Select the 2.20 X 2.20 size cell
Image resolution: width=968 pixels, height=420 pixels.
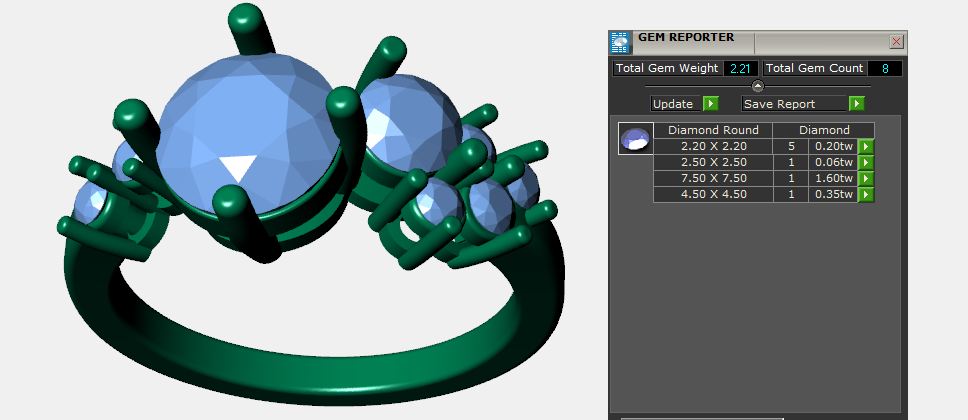(713, 146)
